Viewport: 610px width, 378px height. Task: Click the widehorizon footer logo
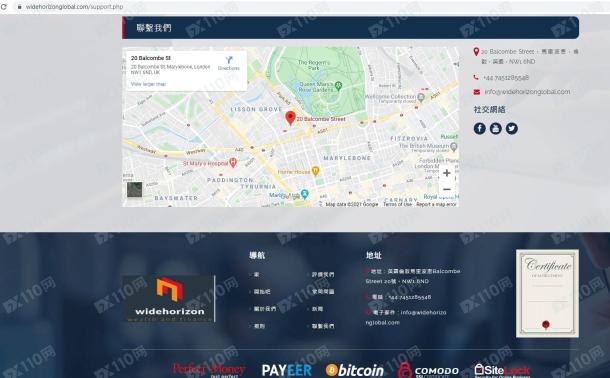pyautogui.click(x=169, y=299)
